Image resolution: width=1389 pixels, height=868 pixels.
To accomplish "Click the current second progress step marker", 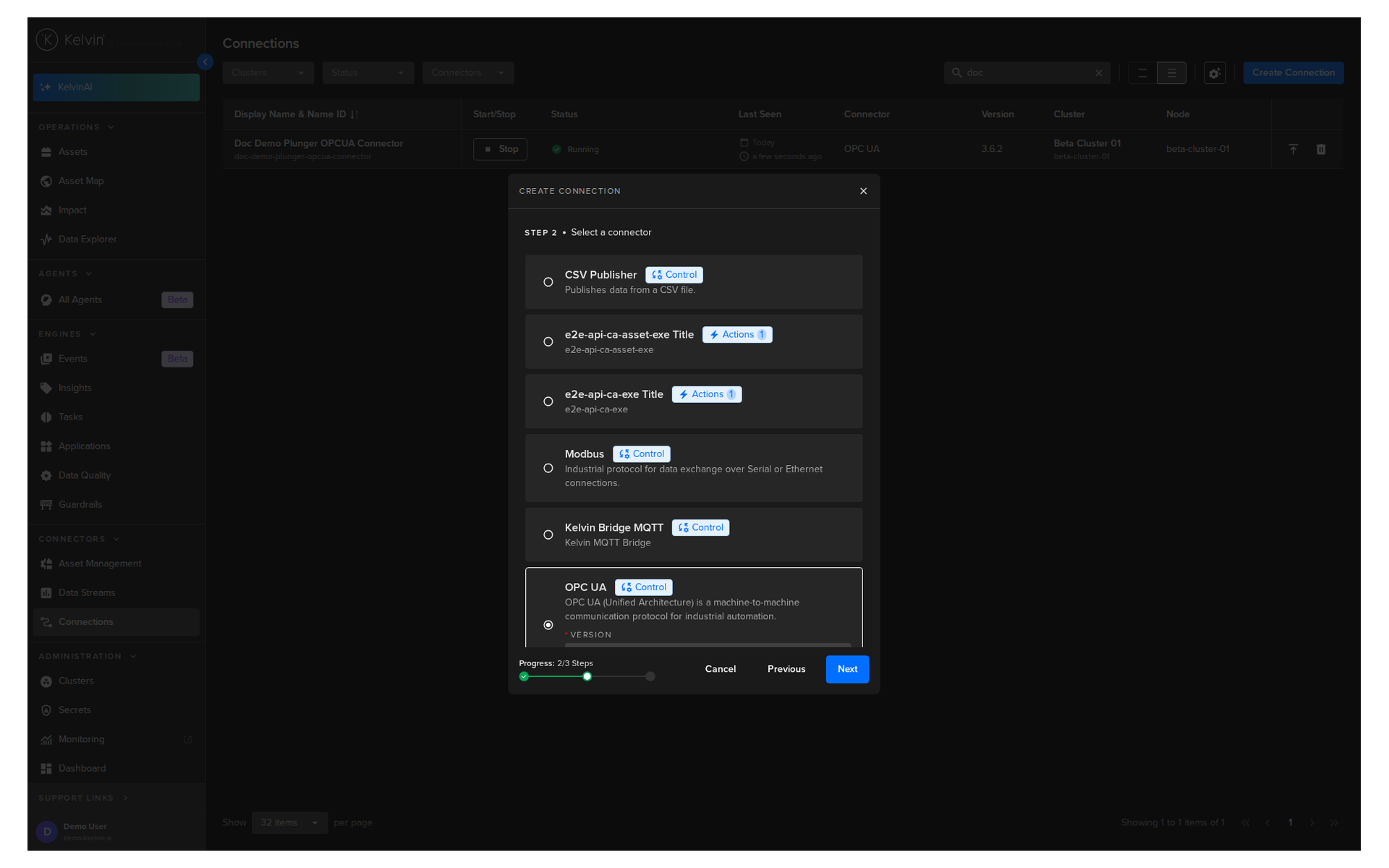I will pyautogui.click(x=587, y=676).
